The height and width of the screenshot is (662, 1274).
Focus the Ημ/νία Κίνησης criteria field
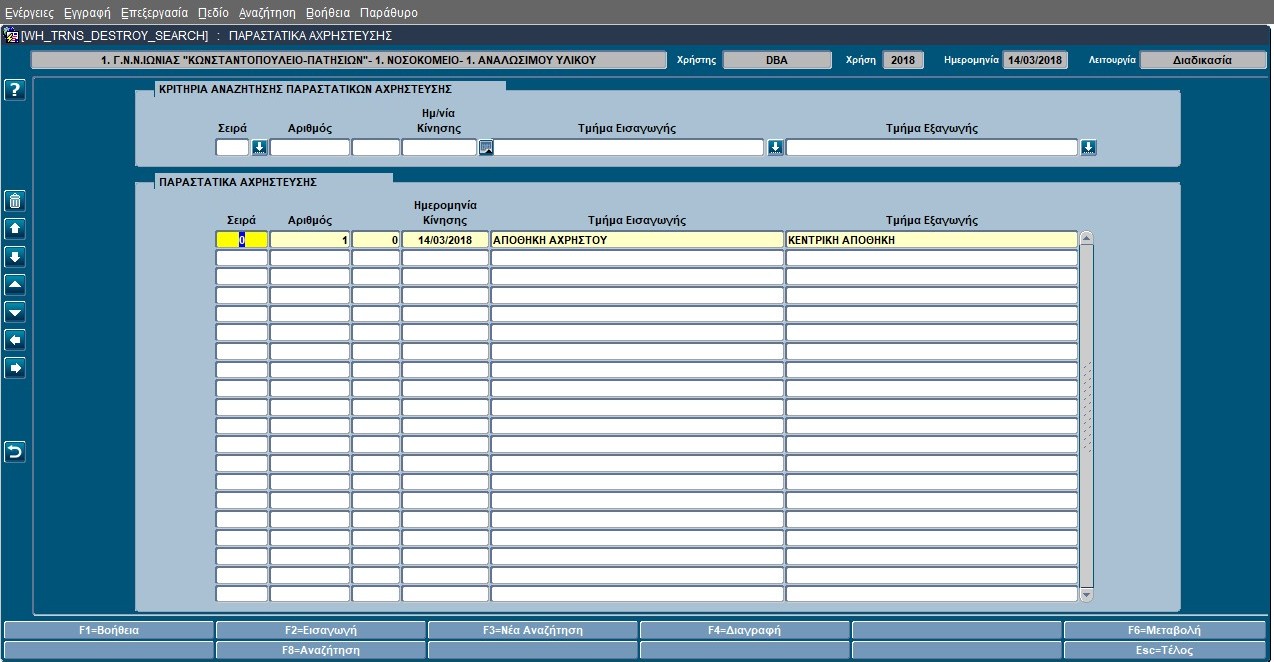(439, 148)
